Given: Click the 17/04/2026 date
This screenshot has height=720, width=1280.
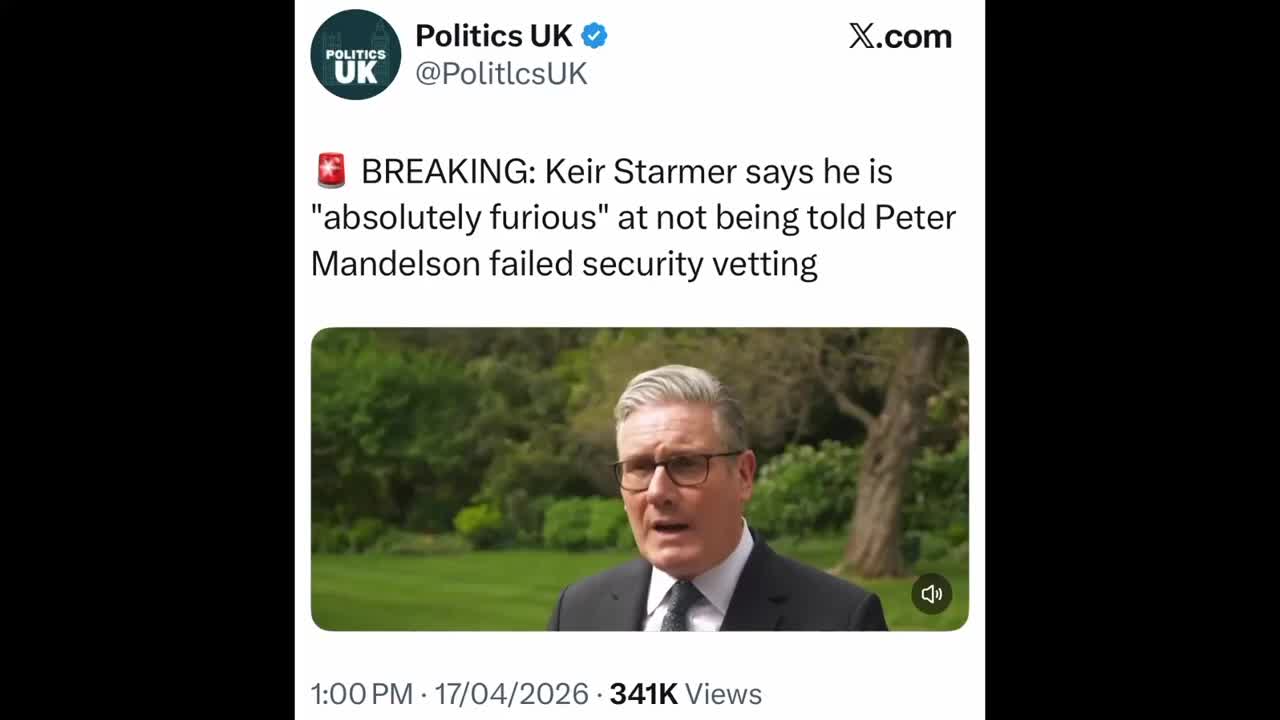Looking at the screenshot, I should point(511,694).
